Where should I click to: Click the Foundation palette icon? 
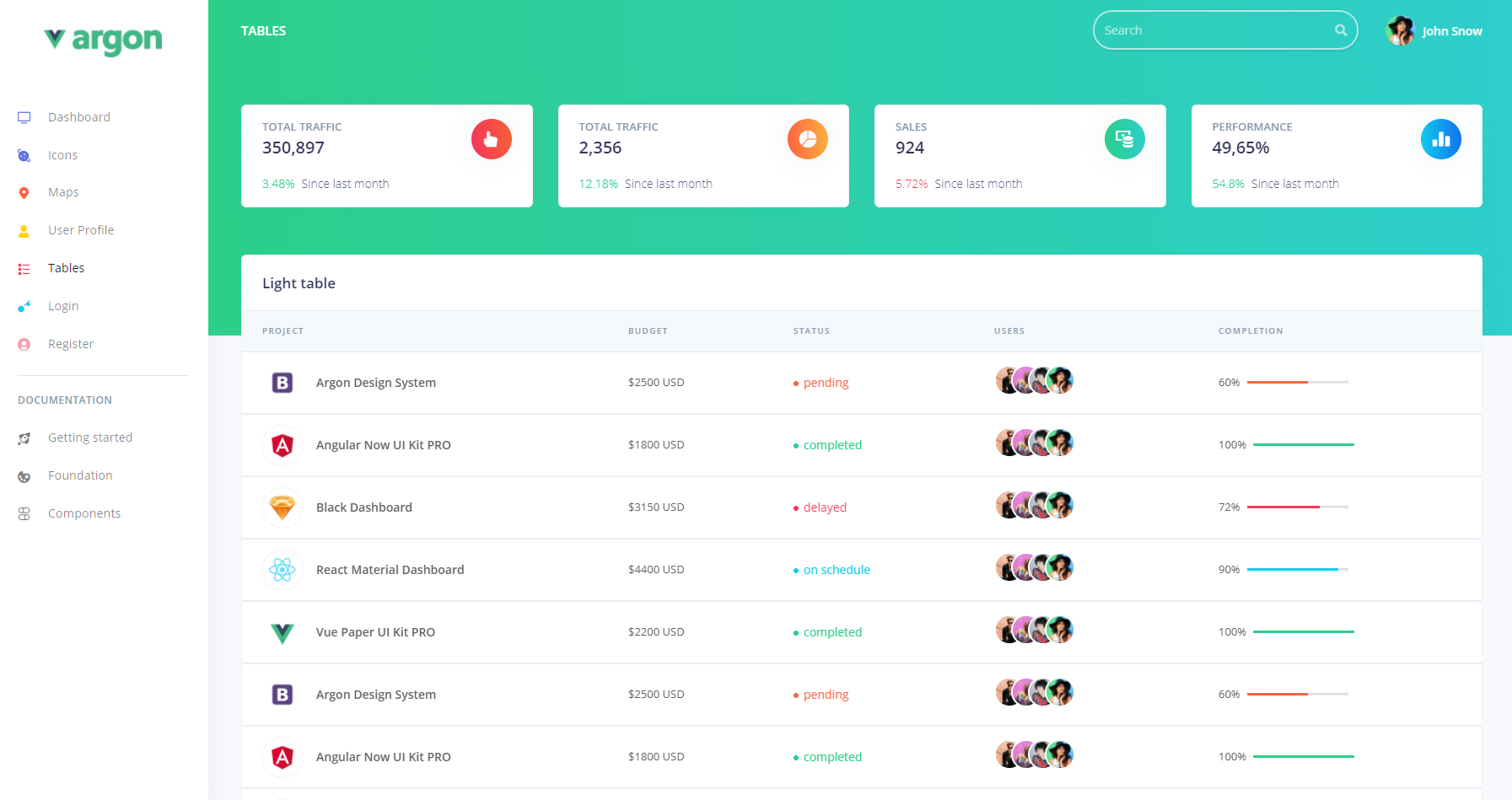[x=24, y=476]
